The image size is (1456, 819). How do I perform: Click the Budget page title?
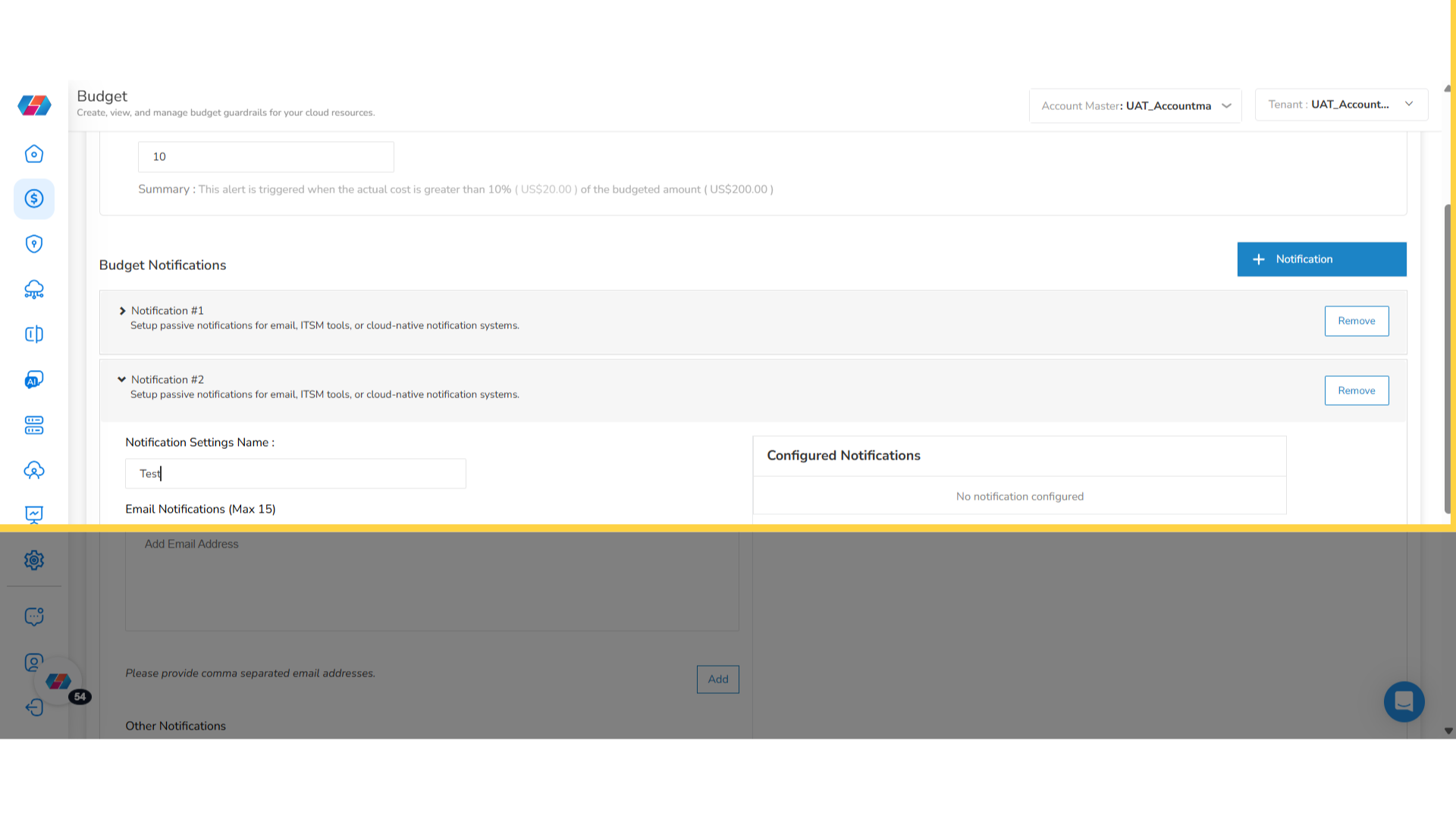tap(102, 96)
